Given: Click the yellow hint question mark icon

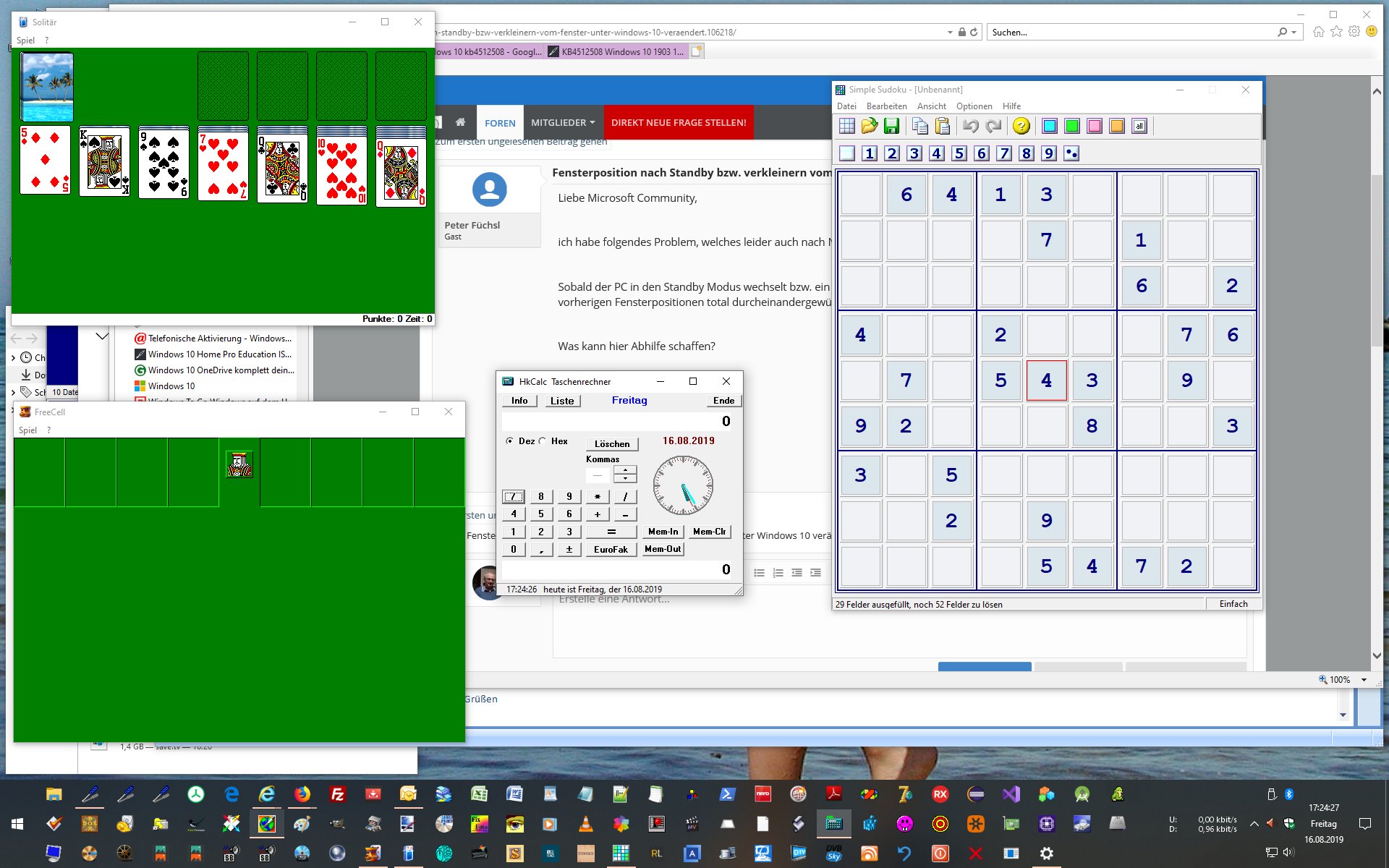Looking at the screenshot, I should [1021, 126].
